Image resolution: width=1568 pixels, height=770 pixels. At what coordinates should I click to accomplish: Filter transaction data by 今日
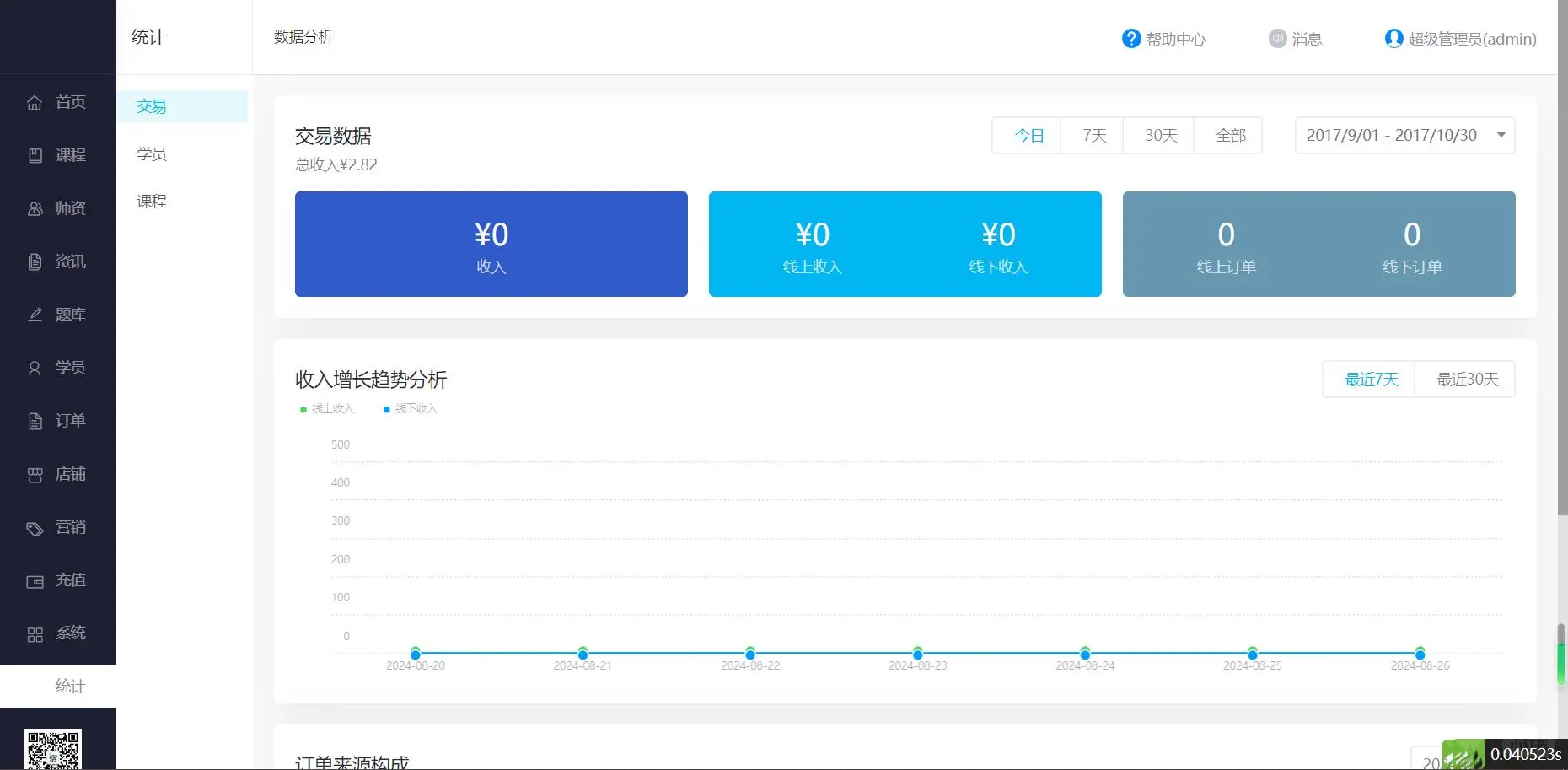click(x=1028, y=135)
